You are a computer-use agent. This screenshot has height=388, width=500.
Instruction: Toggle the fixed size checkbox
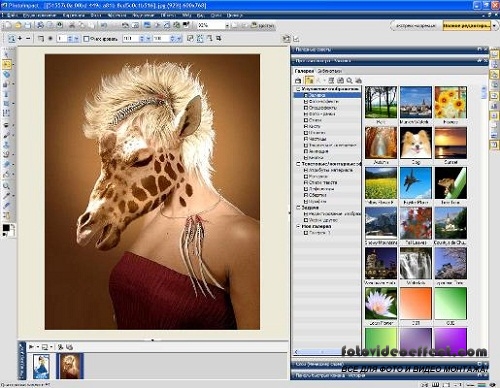pyautogui.click(x=86, y=39)
